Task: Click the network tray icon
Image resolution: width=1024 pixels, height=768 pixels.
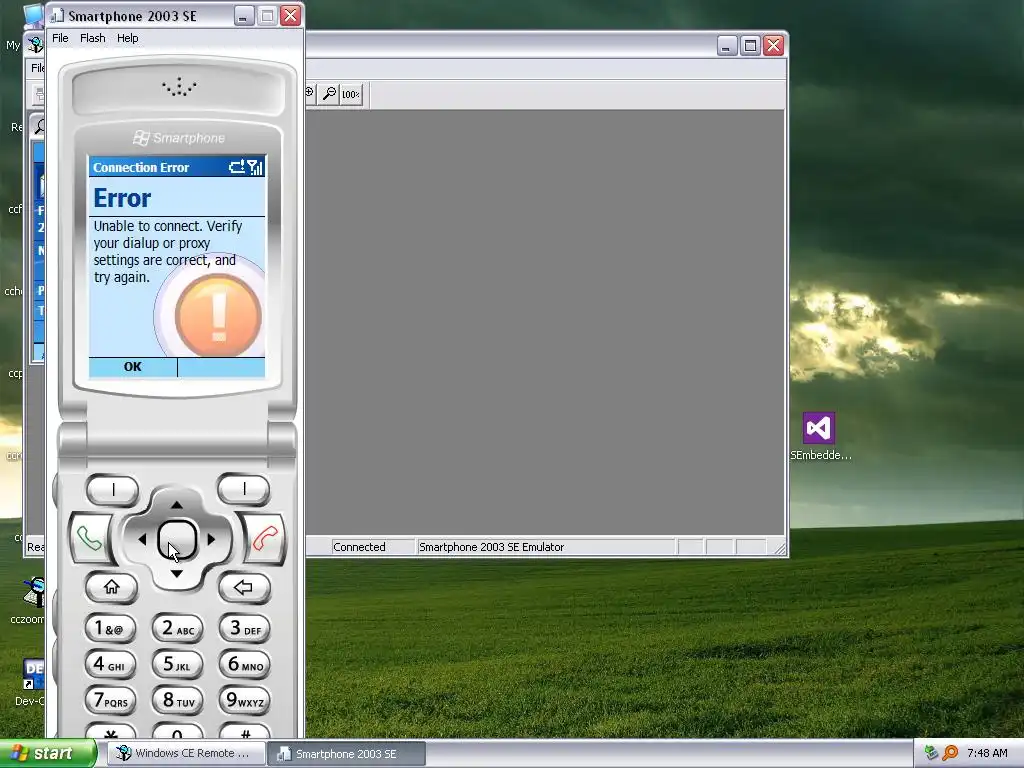Action: (x=931, y=753)
